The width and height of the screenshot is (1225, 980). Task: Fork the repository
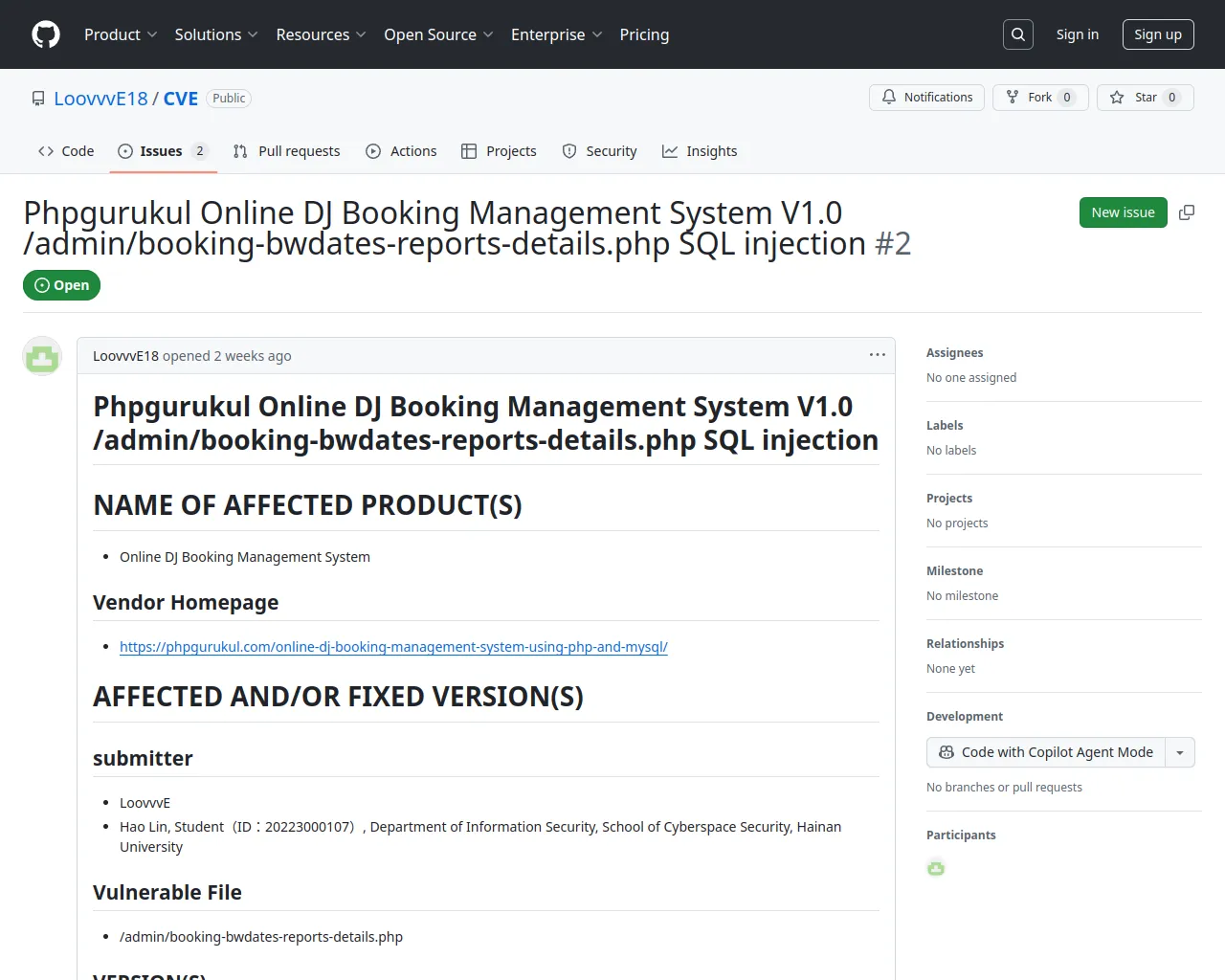point(1040,98)
